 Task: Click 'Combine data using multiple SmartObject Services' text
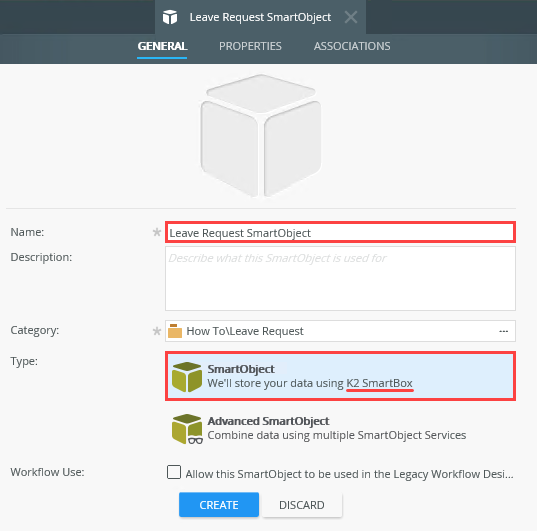tap(337, 435)
